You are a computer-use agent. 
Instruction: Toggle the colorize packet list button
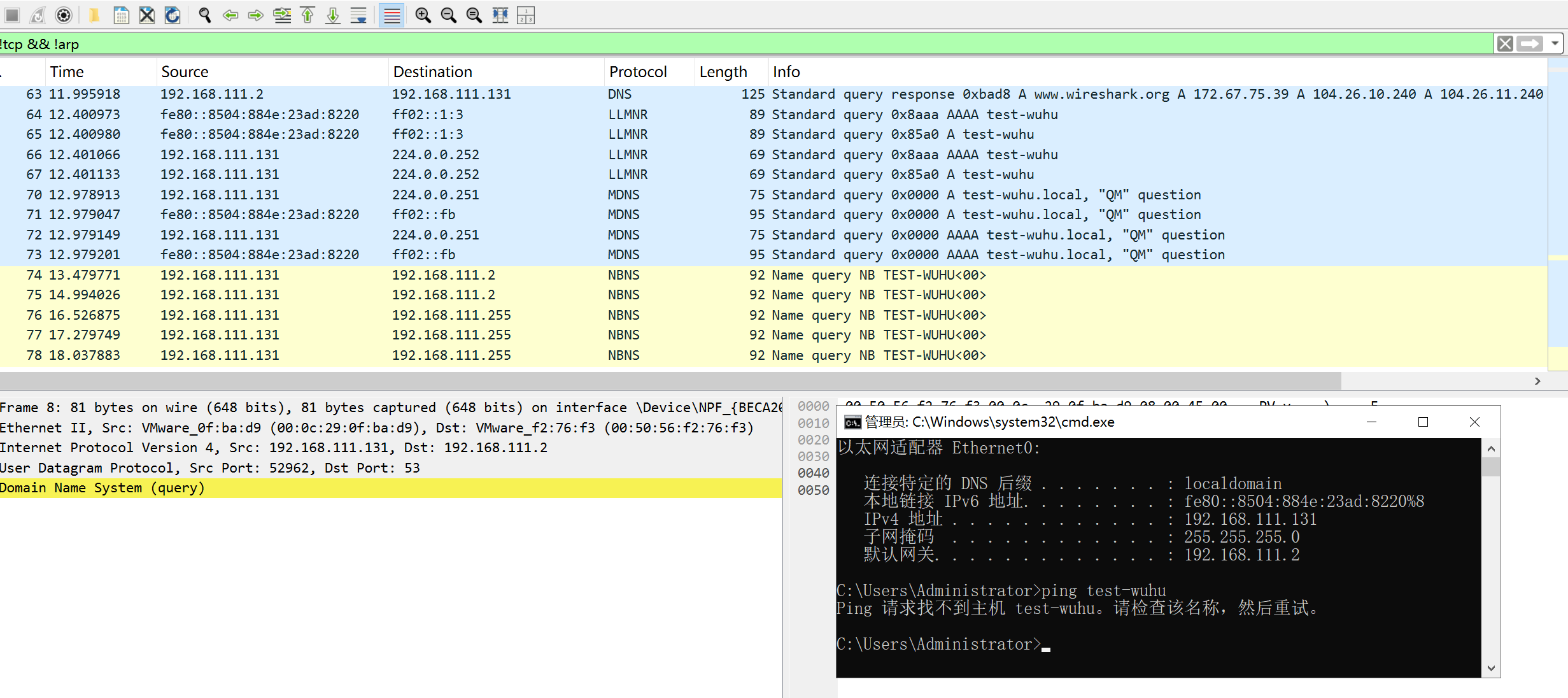(x=392, y=15)
